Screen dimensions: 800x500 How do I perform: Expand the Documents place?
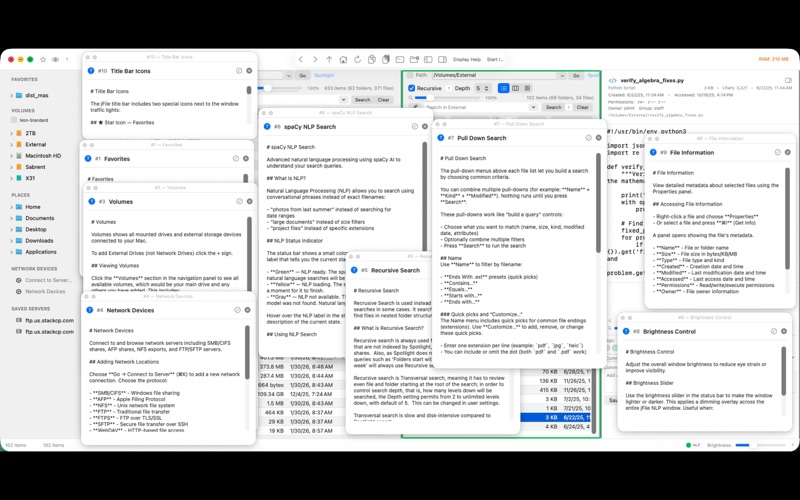[x=11, y=218]
